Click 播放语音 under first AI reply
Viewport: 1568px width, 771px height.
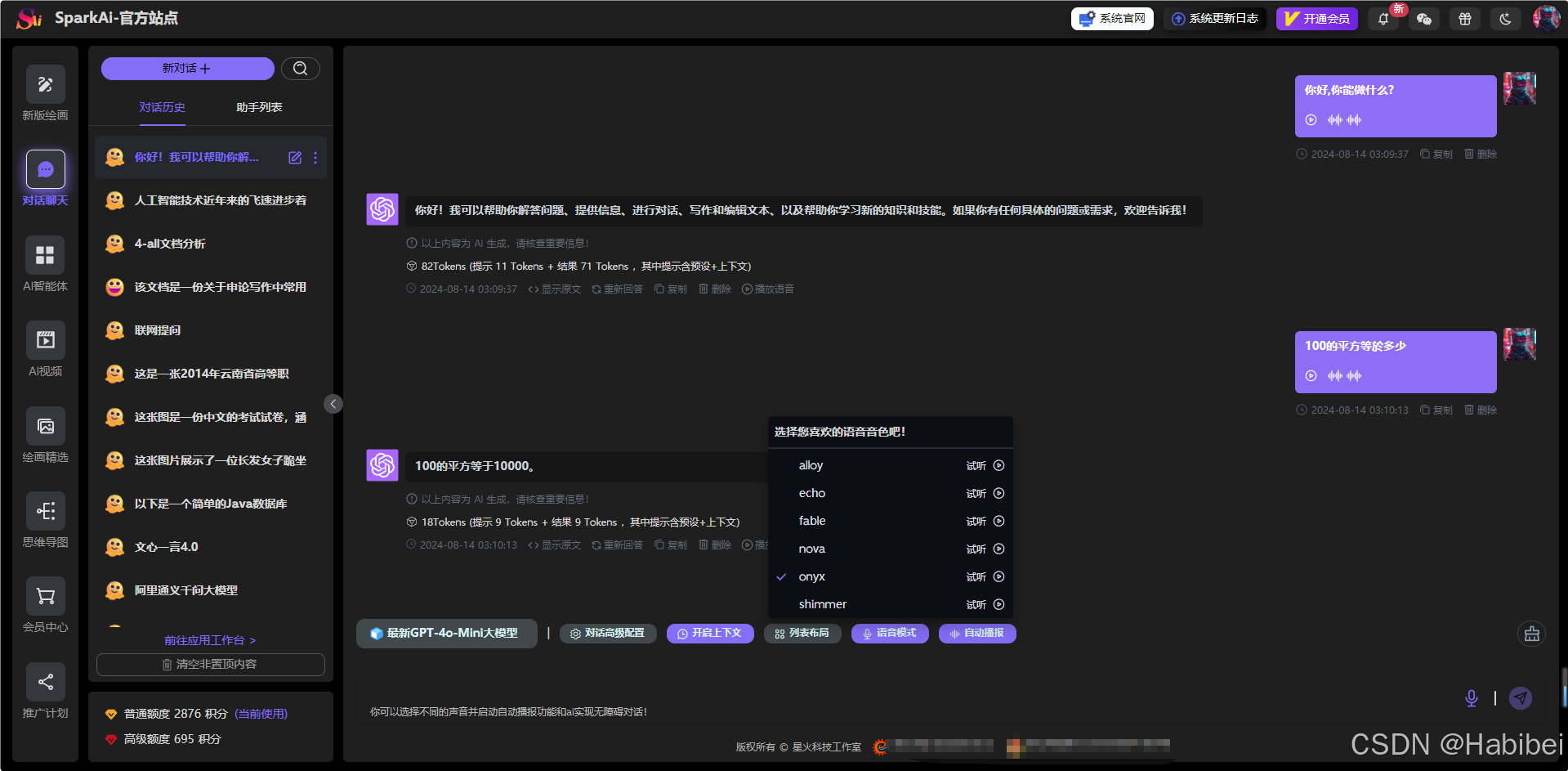pos(768,289)
